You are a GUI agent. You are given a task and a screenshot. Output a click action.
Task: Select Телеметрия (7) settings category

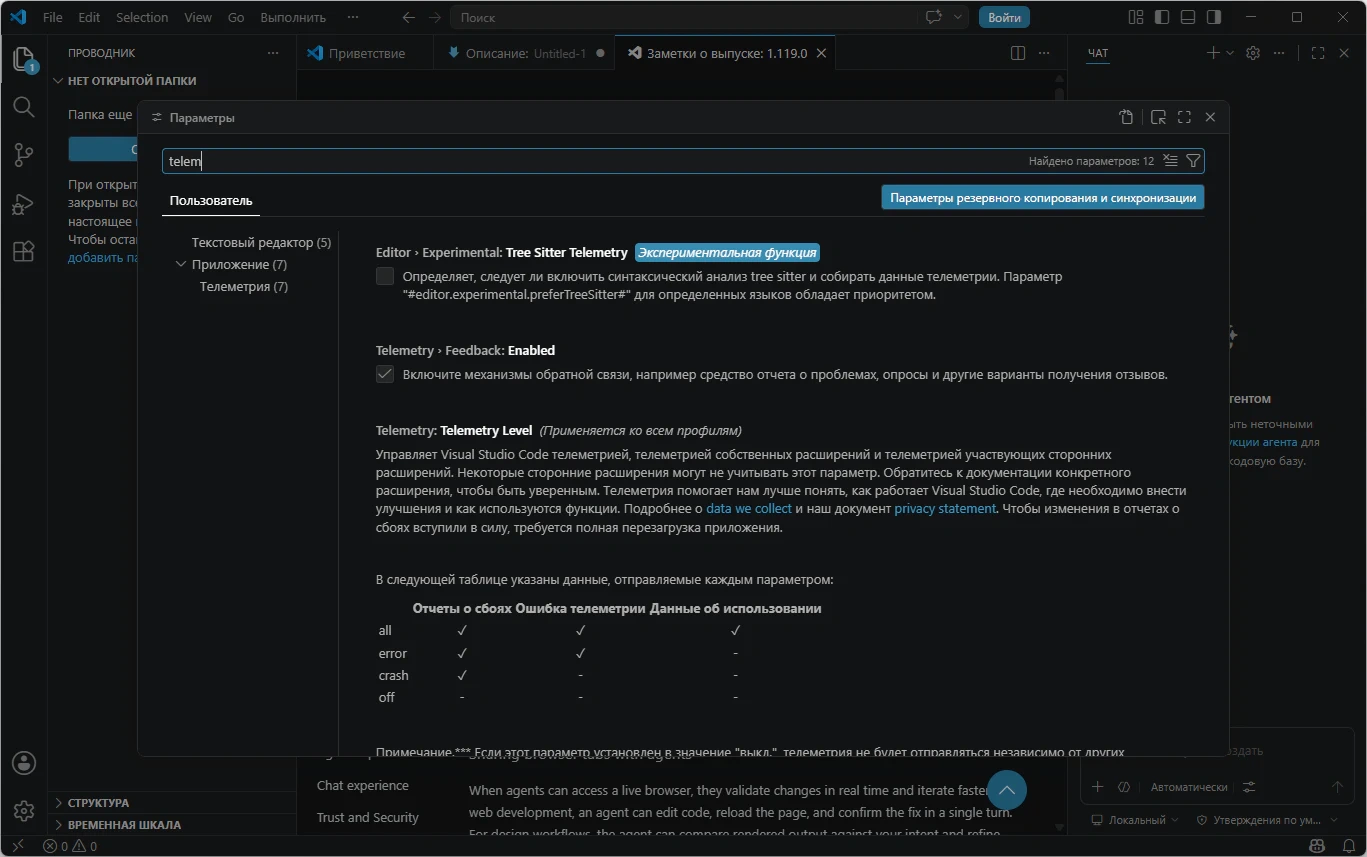coord(244,287)
